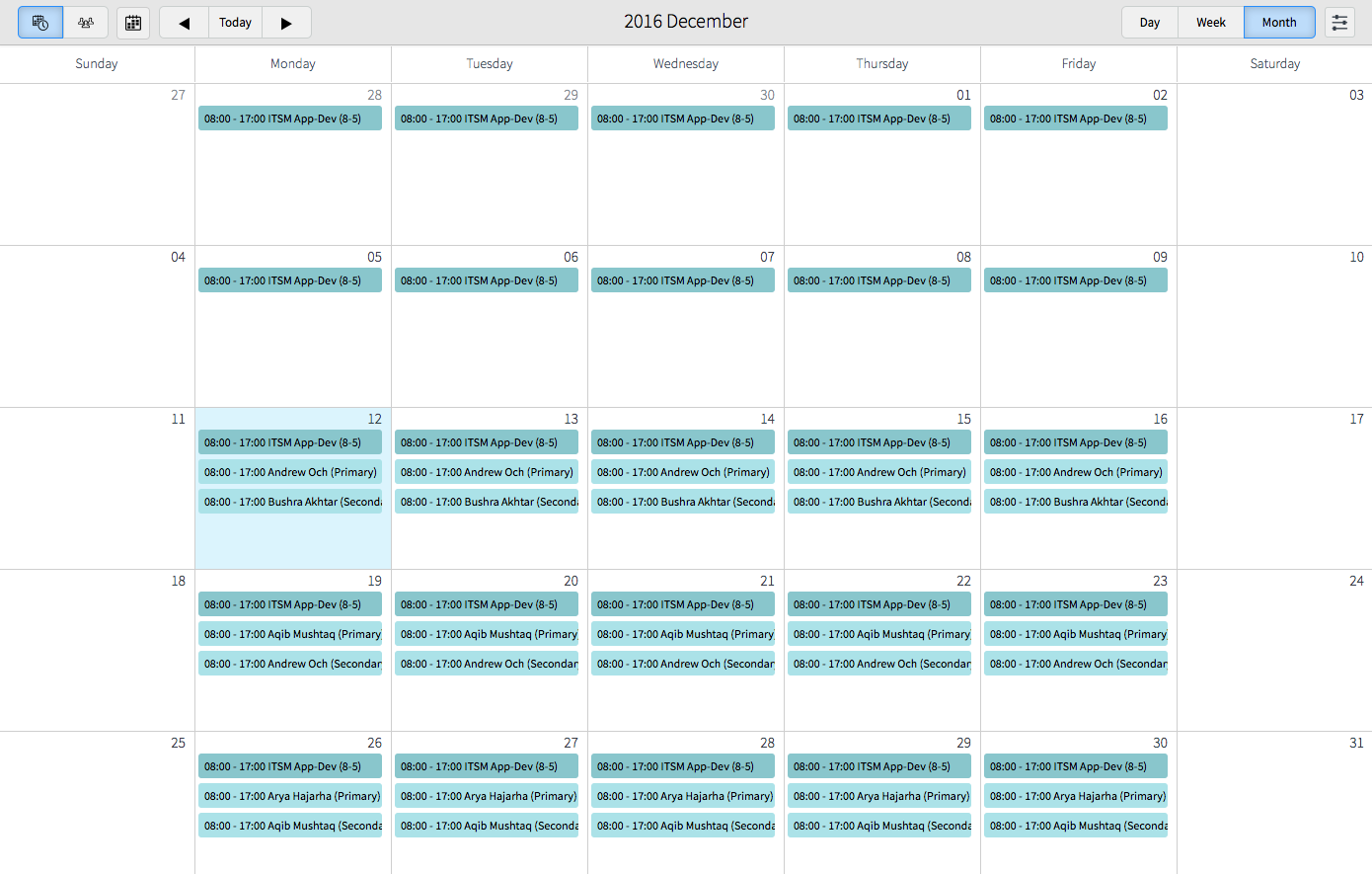Select Aqib Mushtaq Secondary shift on December 30
Screen dimensions: 1372x874
coord(1075,825)
